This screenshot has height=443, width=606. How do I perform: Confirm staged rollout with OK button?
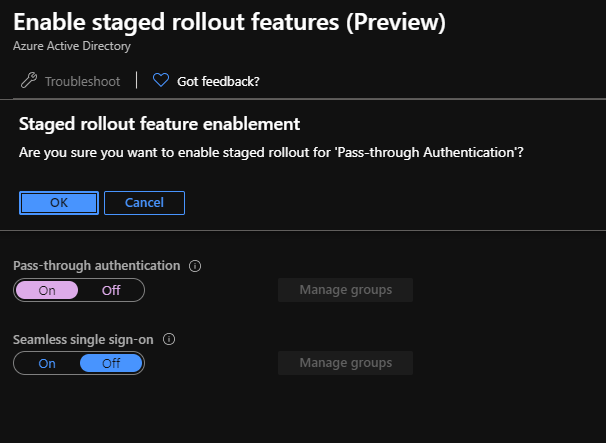point(59,202)
